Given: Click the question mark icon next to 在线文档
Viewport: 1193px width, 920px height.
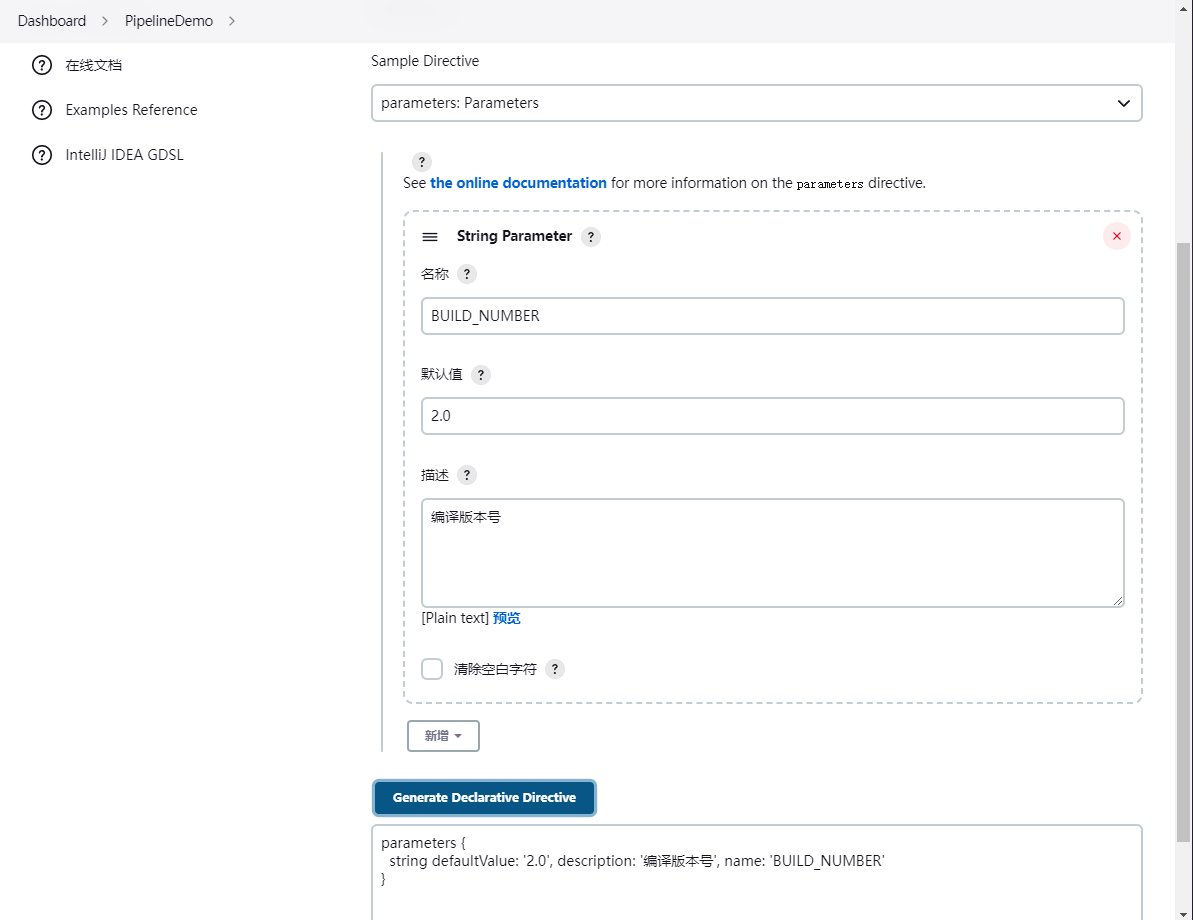Looking at the screenshot, I should click(41, 64).
